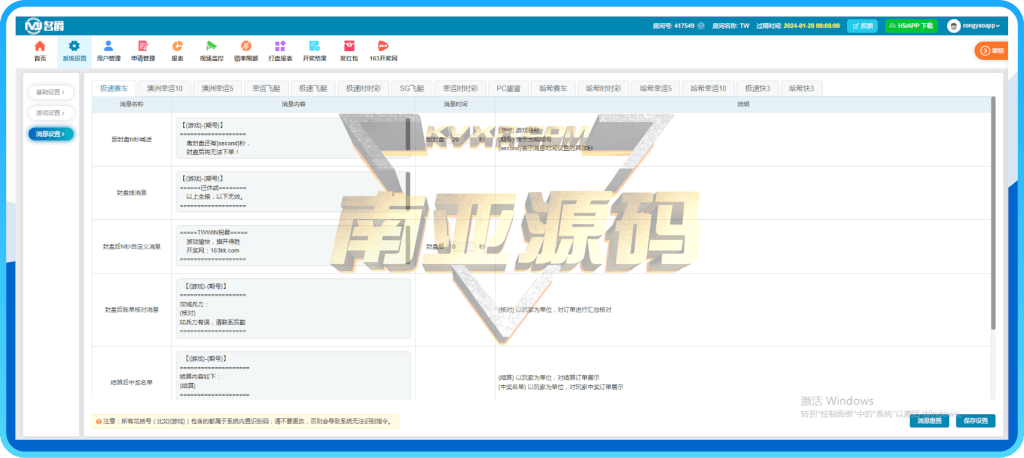Click the 保存设置 button

coord(976,421)
